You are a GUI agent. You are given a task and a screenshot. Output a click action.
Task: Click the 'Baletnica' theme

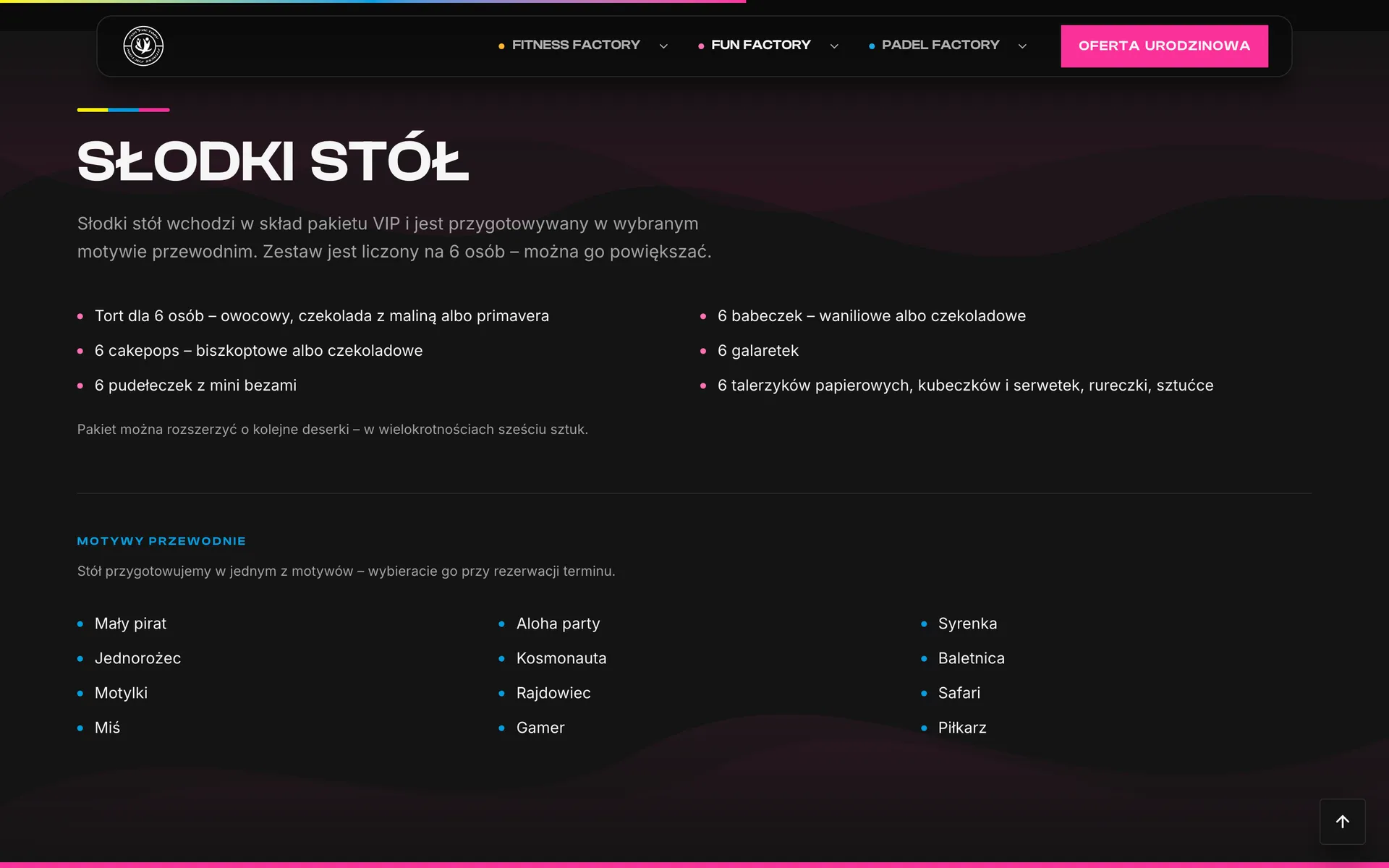(971, 658)
